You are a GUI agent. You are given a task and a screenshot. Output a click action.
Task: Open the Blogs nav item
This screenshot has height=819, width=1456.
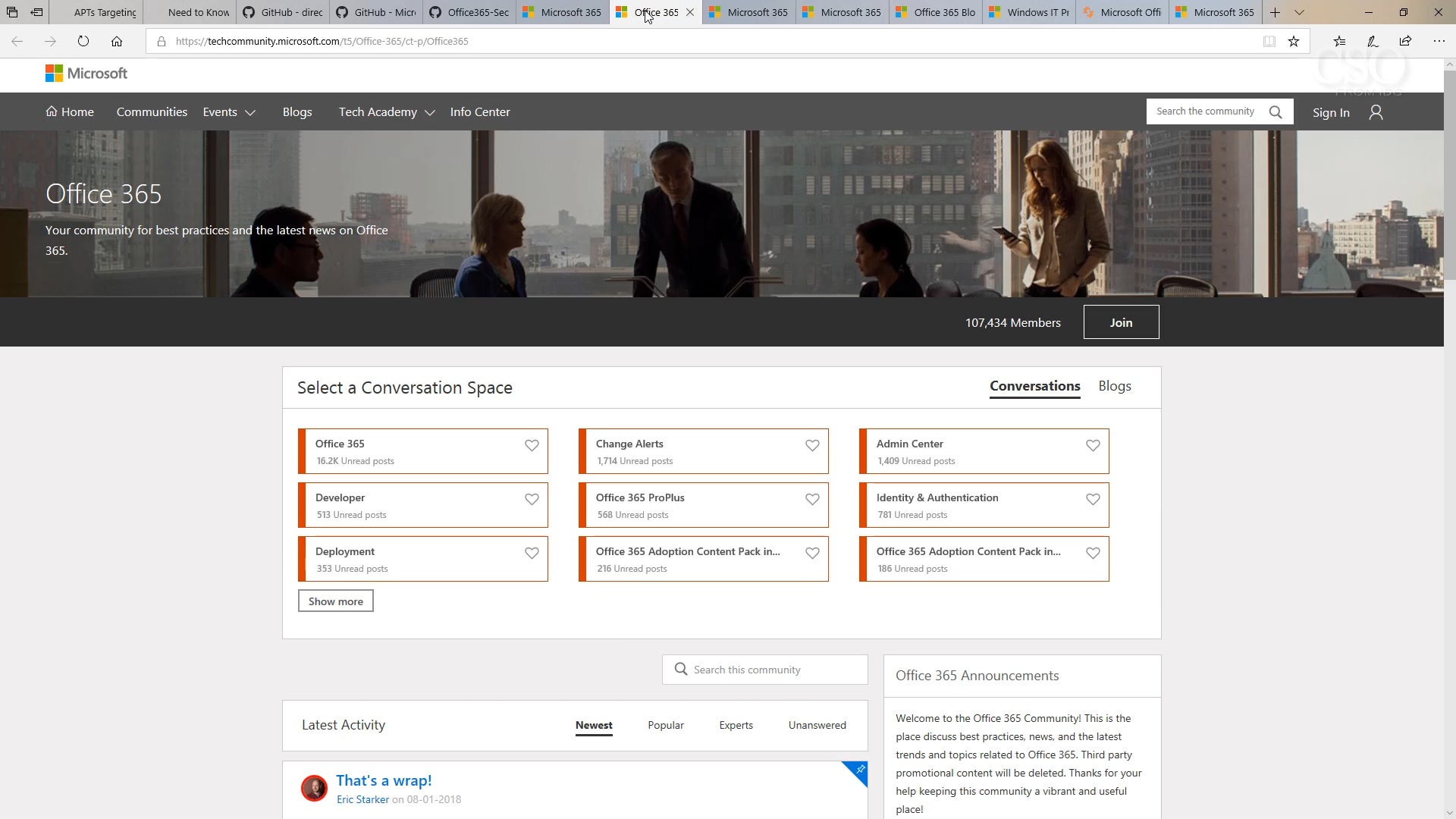(297, 112)
